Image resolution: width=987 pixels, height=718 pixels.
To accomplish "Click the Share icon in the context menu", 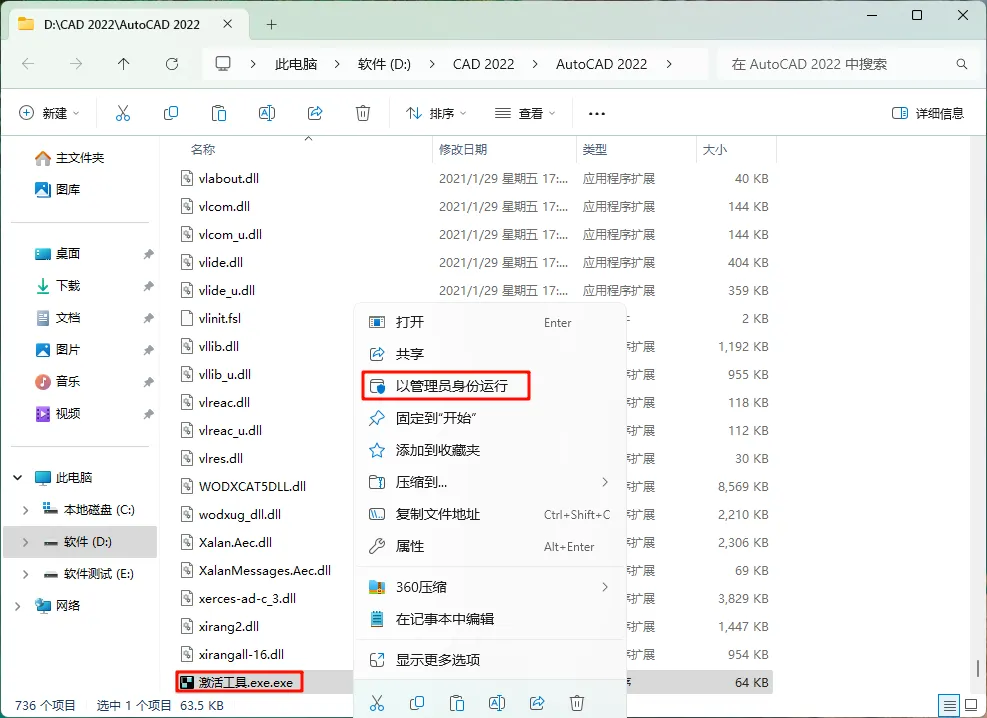I will point(537,703).
